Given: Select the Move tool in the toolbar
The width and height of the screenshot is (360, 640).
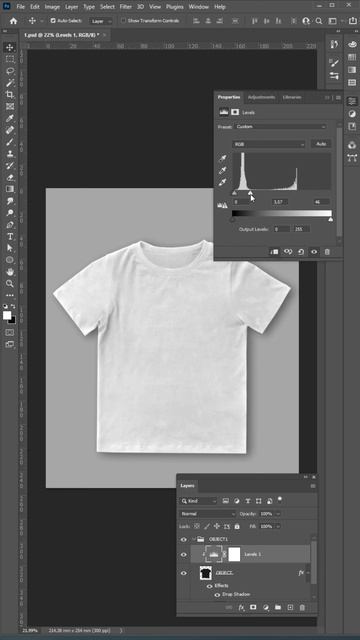Looking at the screenshot, I should [10, 47].
